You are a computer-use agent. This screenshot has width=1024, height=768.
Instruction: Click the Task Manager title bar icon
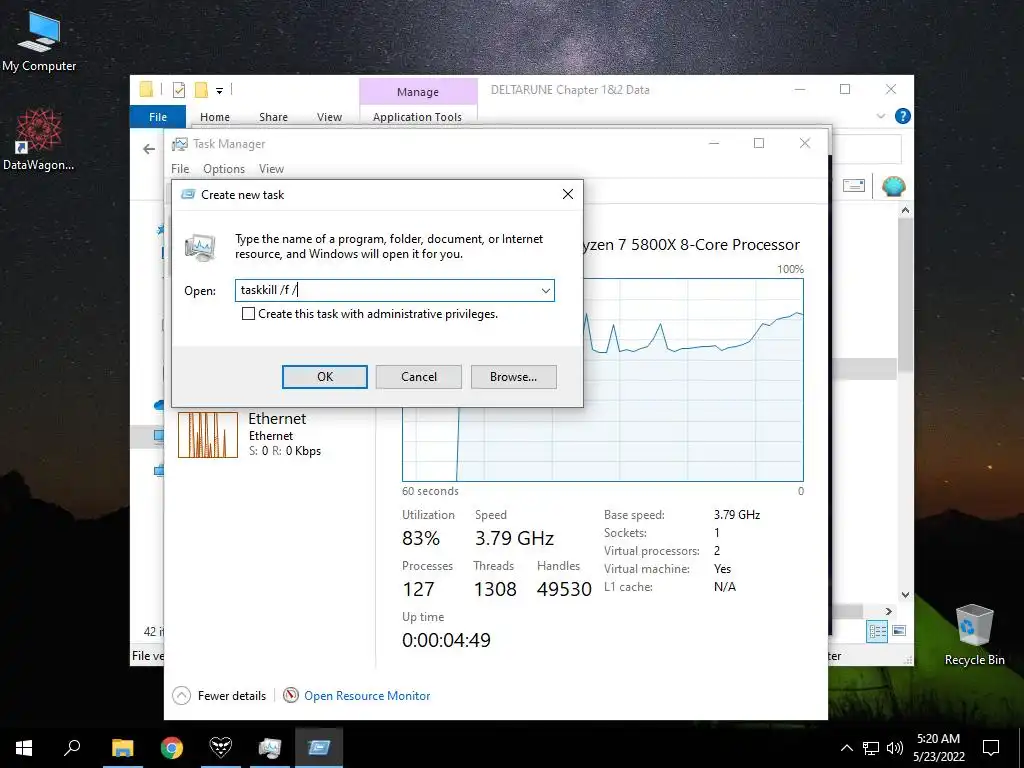180,144
